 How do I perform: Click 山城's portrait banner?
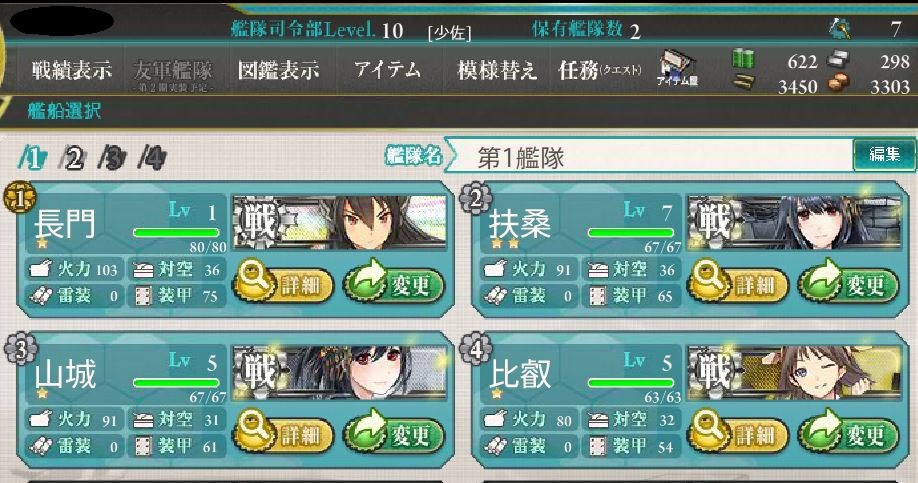(340, 372)
